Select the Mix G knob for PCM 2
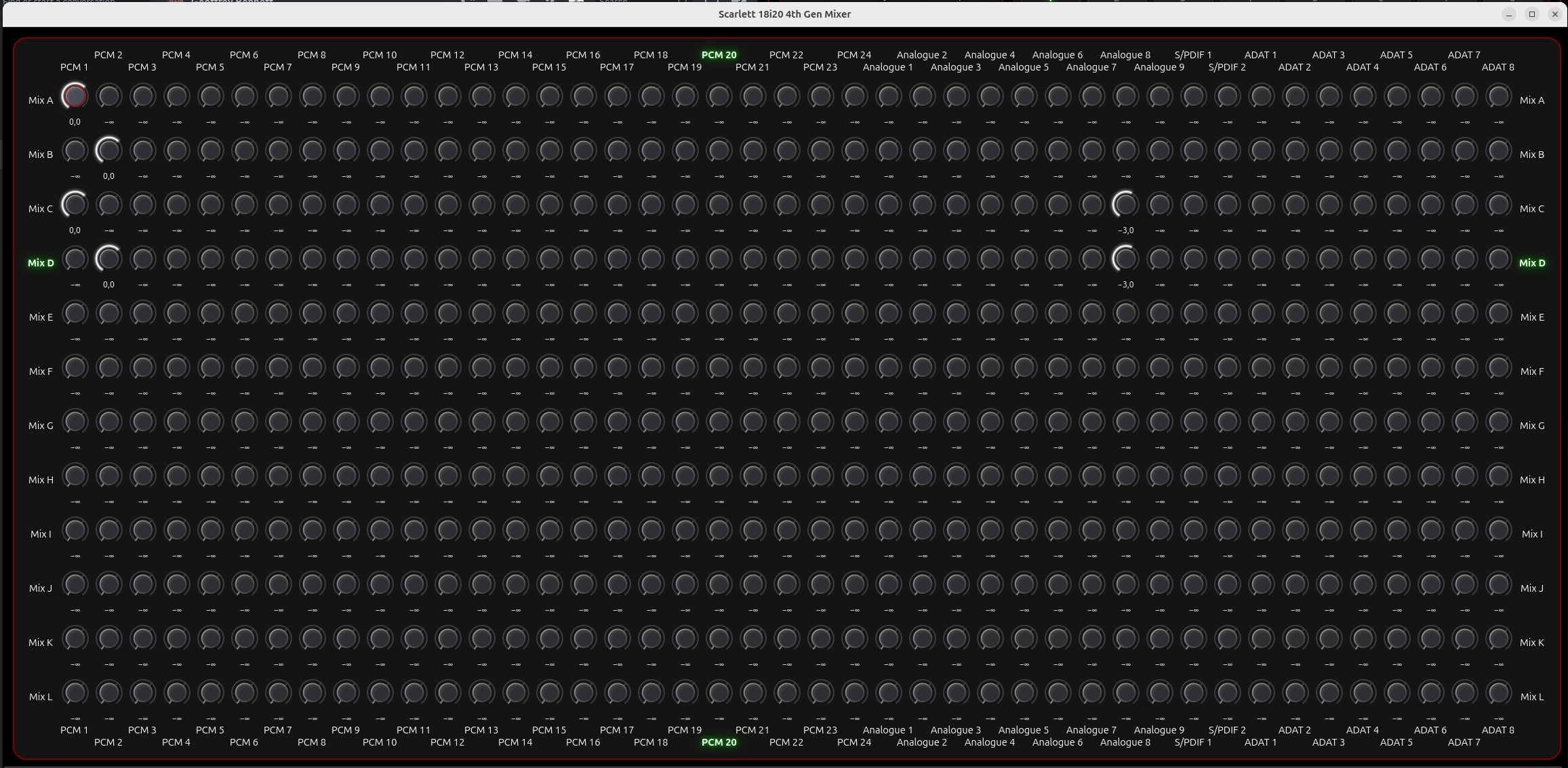Viewport: 1568px width, 768px height. (108, 422)
